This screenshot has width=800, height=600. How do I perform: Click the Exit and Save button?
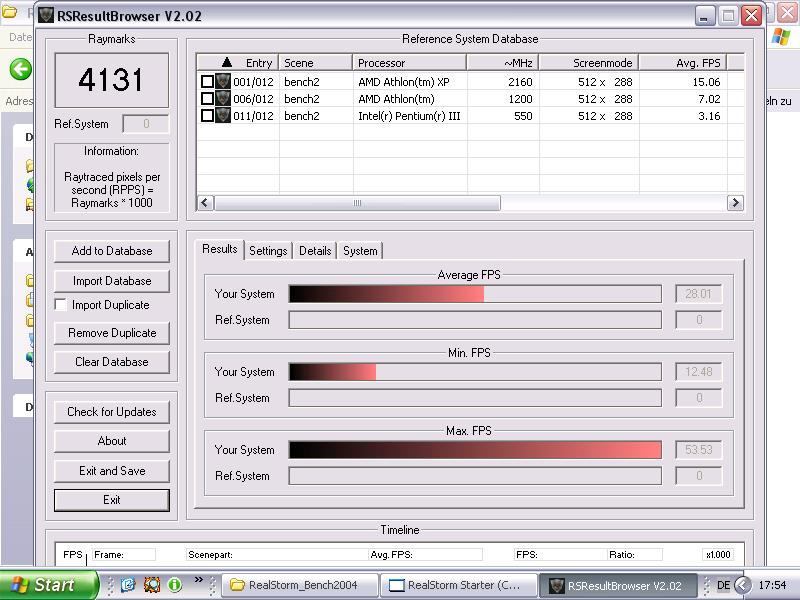pyautogui.click(x=112, y=471)
